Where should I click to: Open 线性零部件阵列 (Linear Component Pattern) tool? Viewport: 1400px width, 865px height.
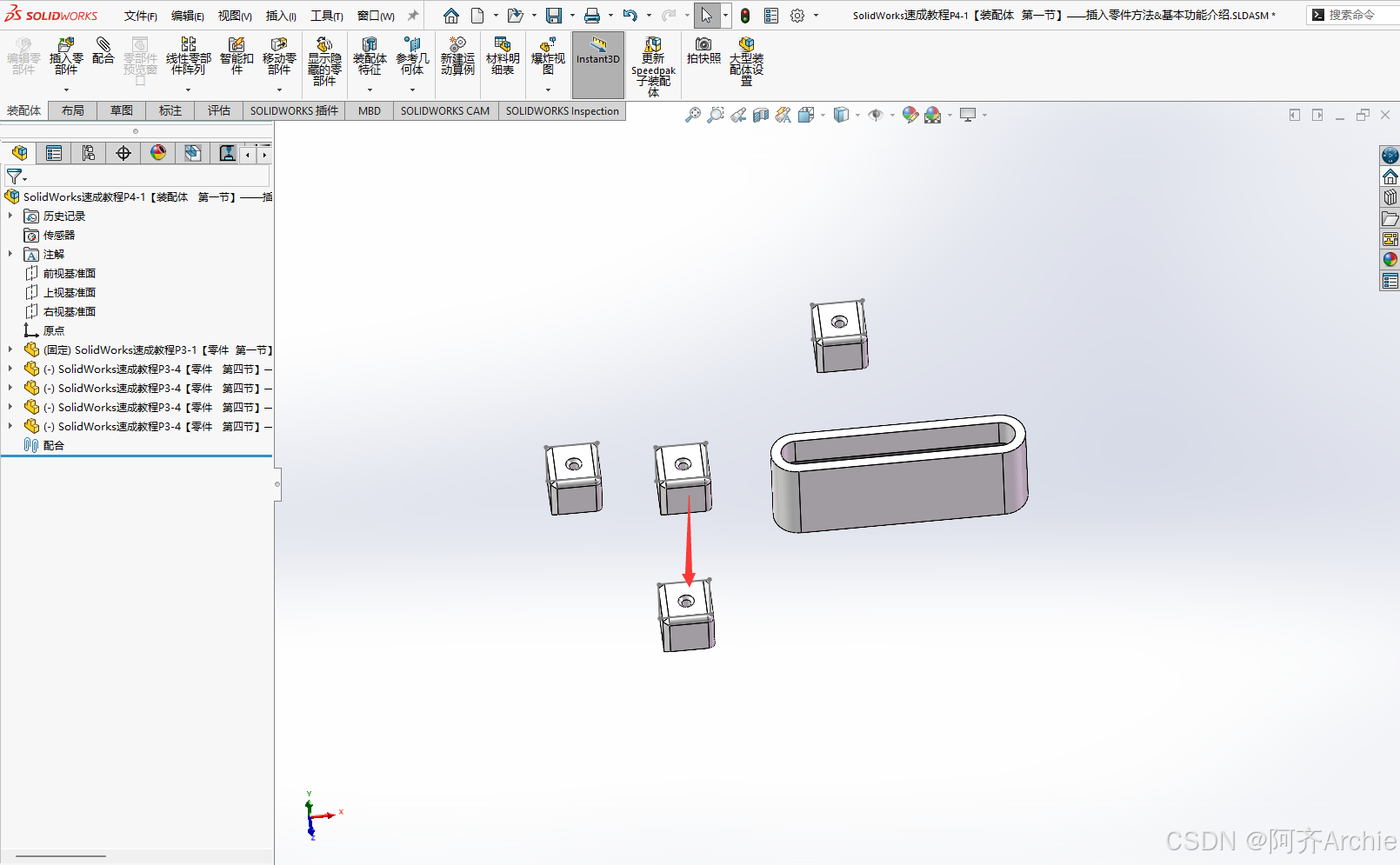coord(188,56)
